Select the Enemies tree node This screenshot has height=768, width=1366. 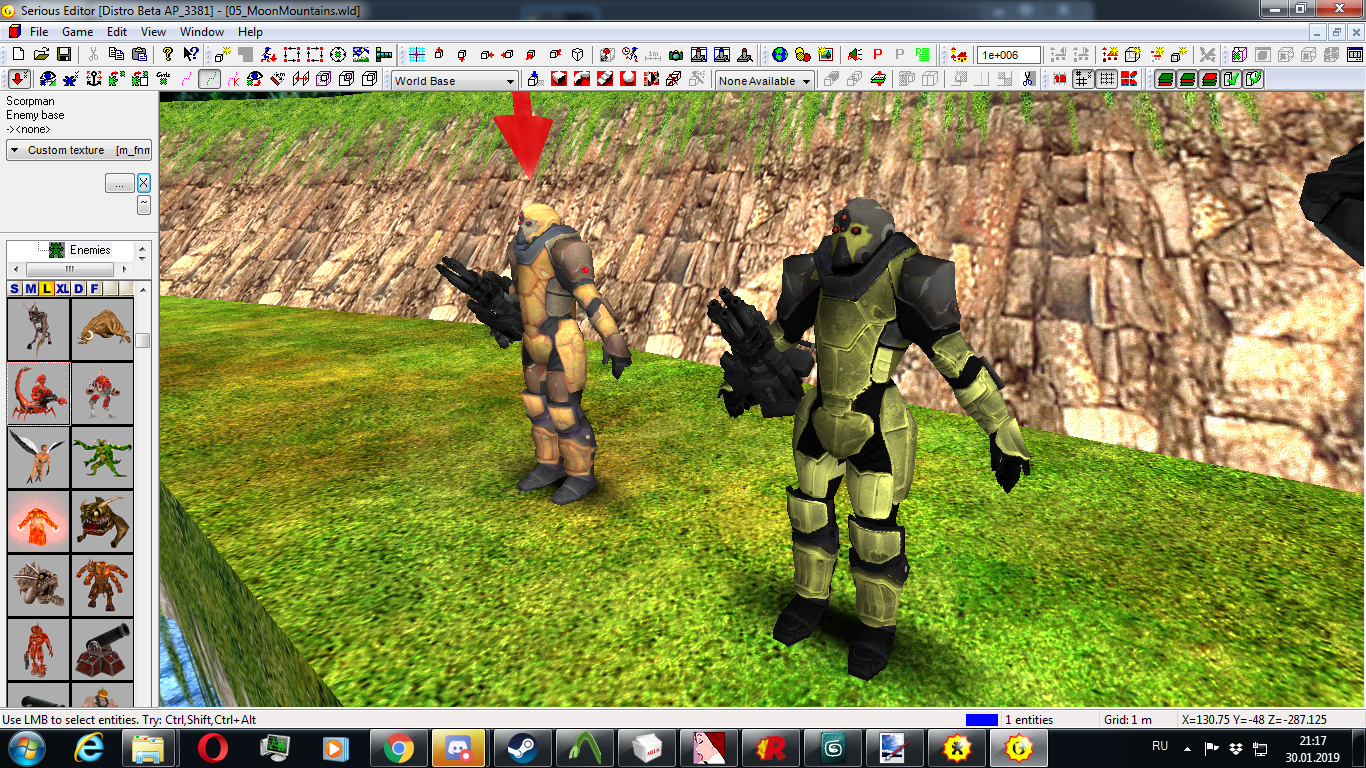pos(89,250)
